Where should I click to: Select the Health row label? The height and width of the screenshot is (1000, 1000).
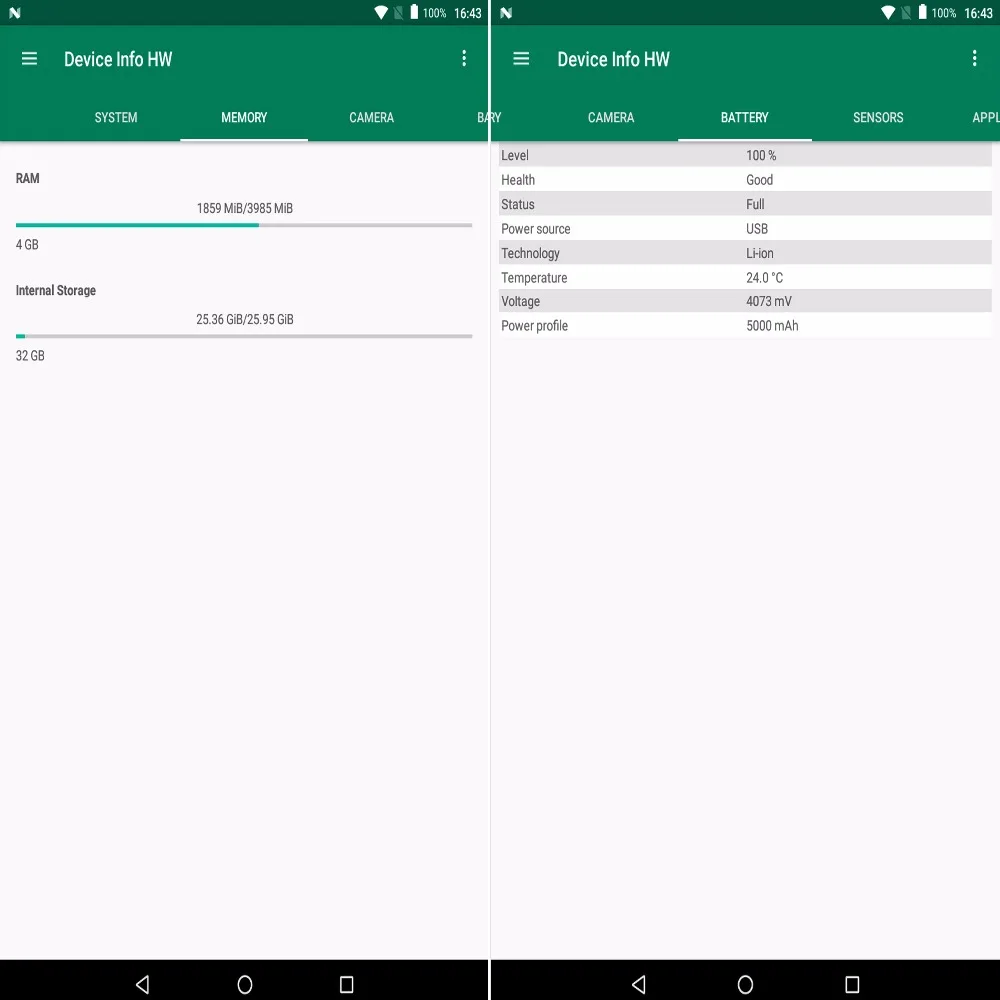pos(518,180)
